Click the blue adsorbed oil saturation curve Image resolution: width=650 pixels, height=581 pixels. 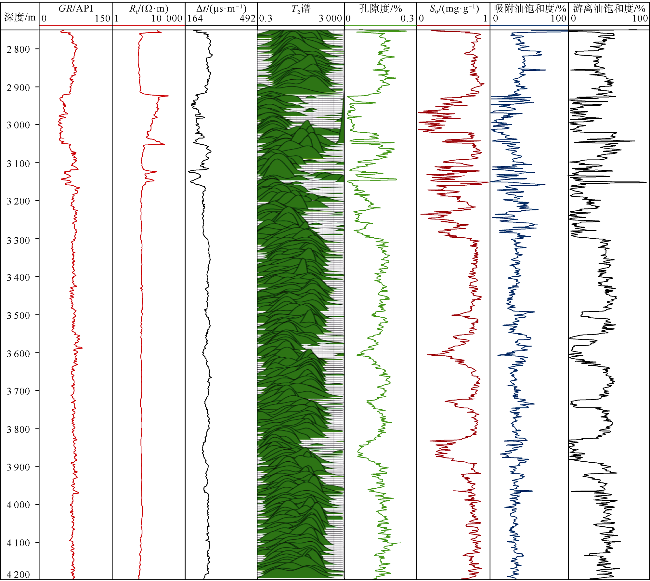516,300
